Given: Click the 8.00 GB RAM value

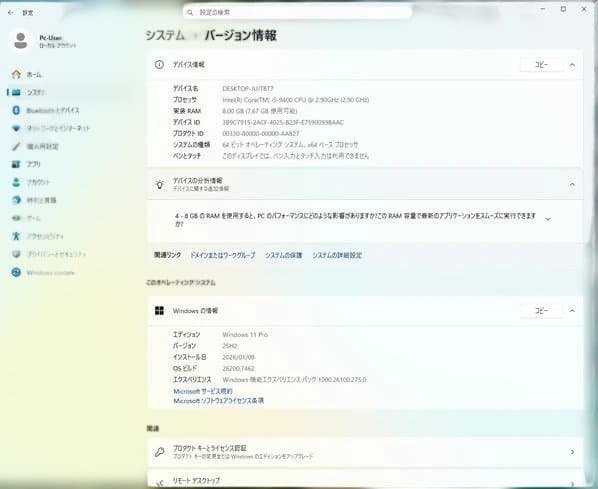Looking at the screenshot, I should coord(260,111).
